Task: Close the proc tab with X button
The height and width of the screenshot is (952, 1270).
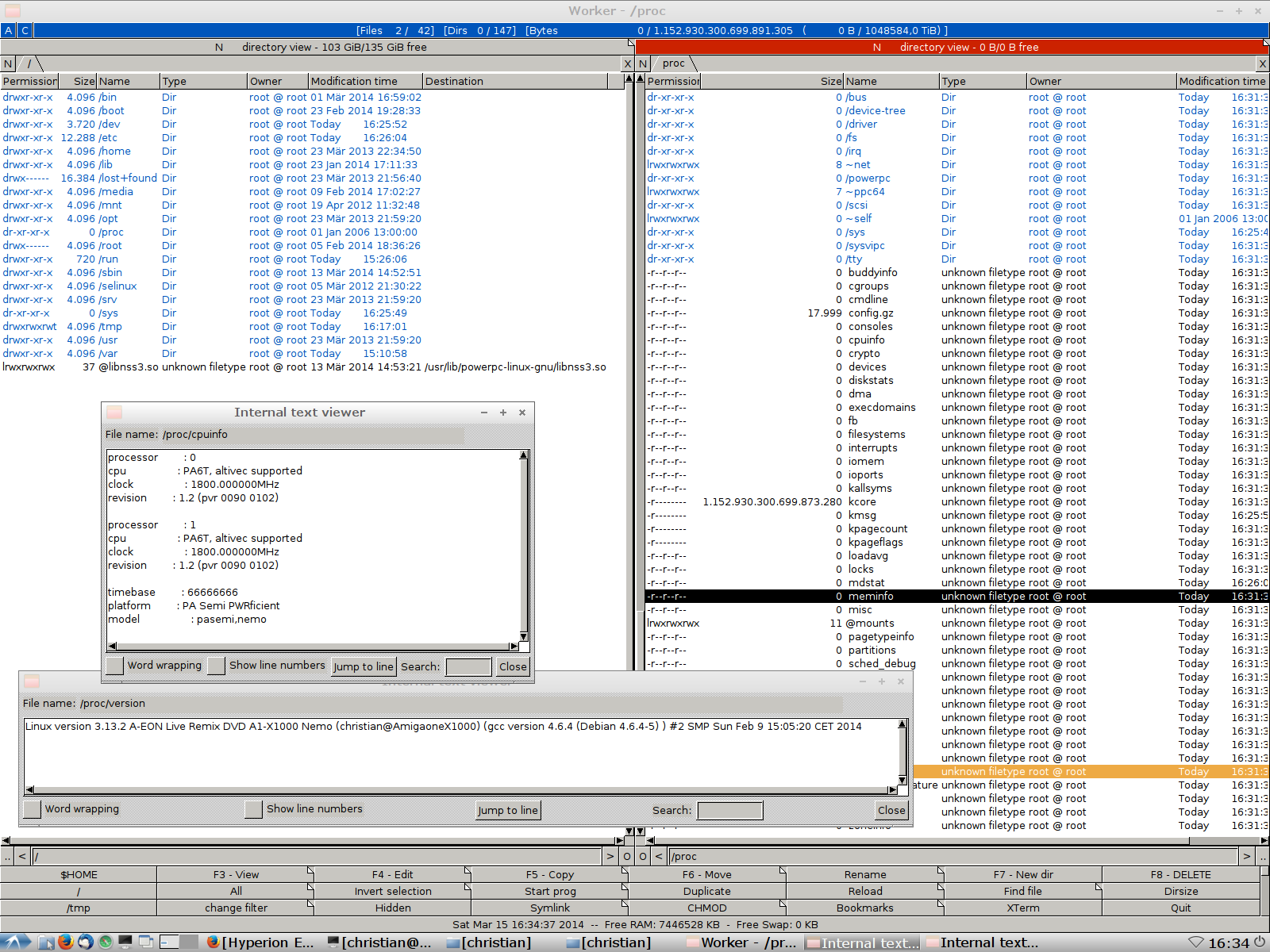Action: click(x=1262, y=63)
